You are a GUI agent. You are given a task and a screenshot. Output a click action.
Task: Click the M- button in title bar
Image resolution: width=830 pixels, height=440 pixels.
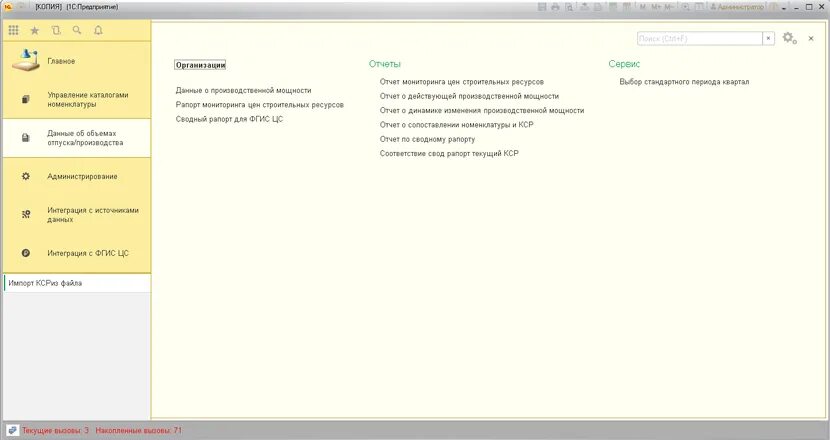pyautogui.click(x=669, y=7)
